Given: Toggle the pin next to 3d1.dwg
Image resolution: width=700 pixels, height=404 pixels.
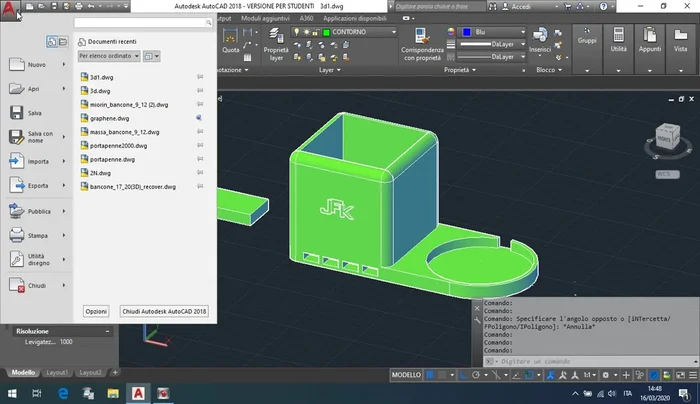Looking at the screenshot, I should click(200, 76).
